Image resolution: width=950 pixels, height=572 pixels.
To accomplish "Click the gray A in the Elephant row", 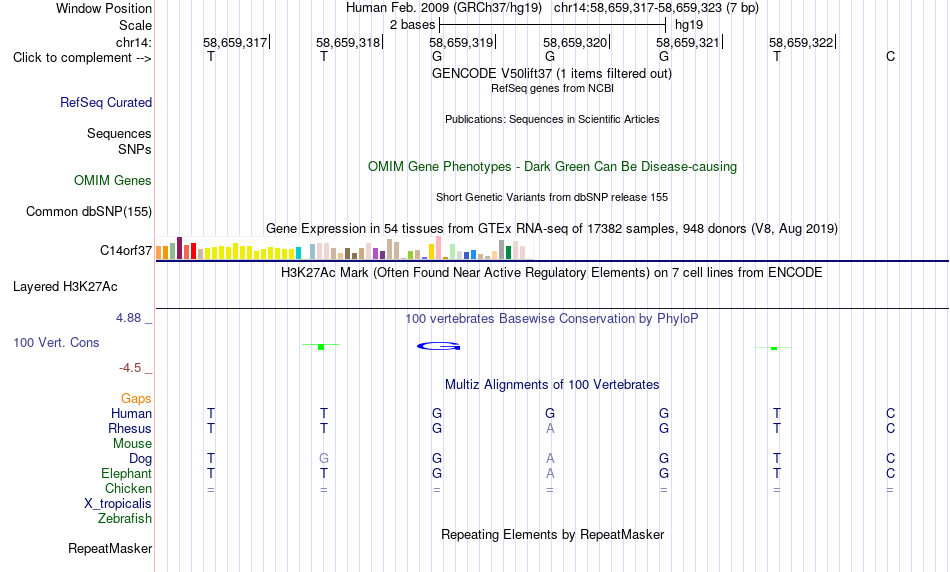I will tap(550, 473).
